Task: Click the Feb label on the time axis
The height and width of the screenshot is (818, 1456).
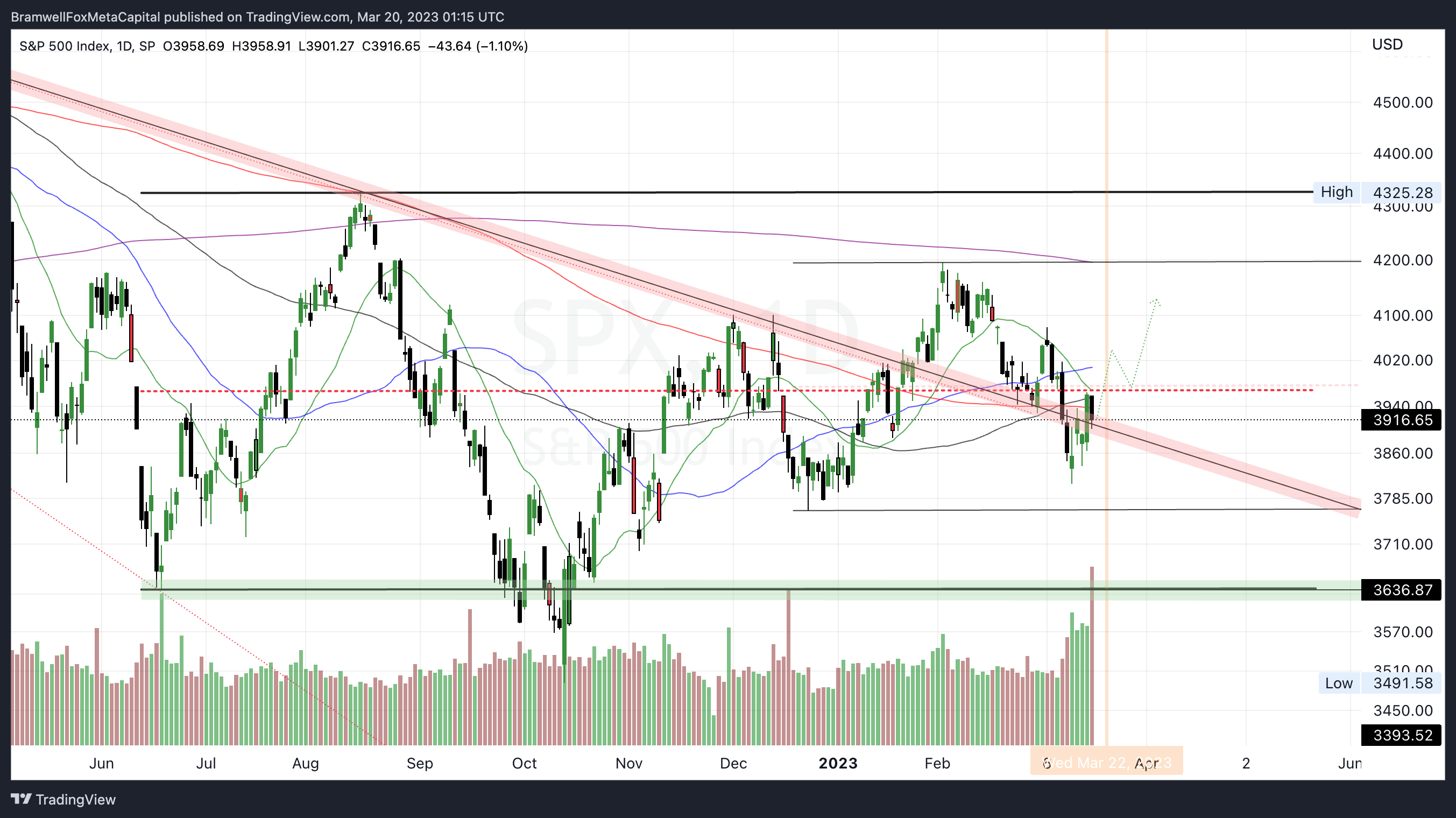Action: tap(937, 763)
